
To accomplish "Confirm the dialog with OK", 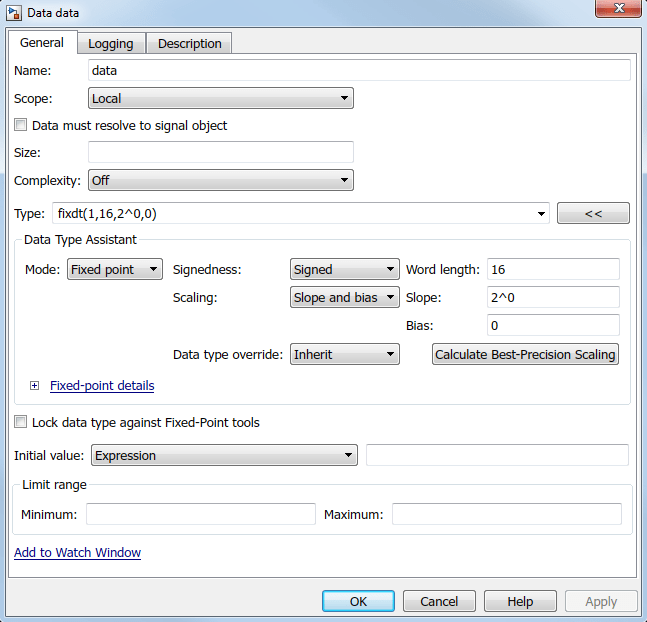I will pos(358,601).
